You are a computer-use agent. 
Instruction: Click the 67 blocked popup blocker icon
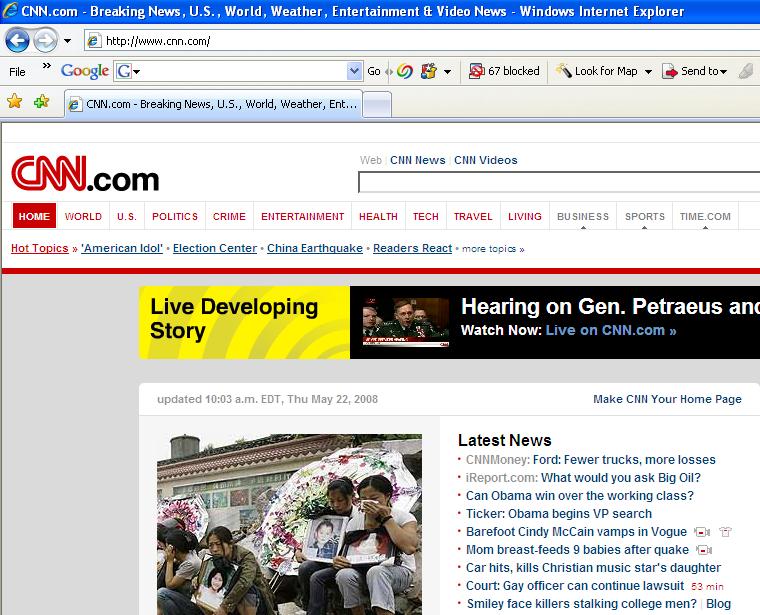point(476,71)
